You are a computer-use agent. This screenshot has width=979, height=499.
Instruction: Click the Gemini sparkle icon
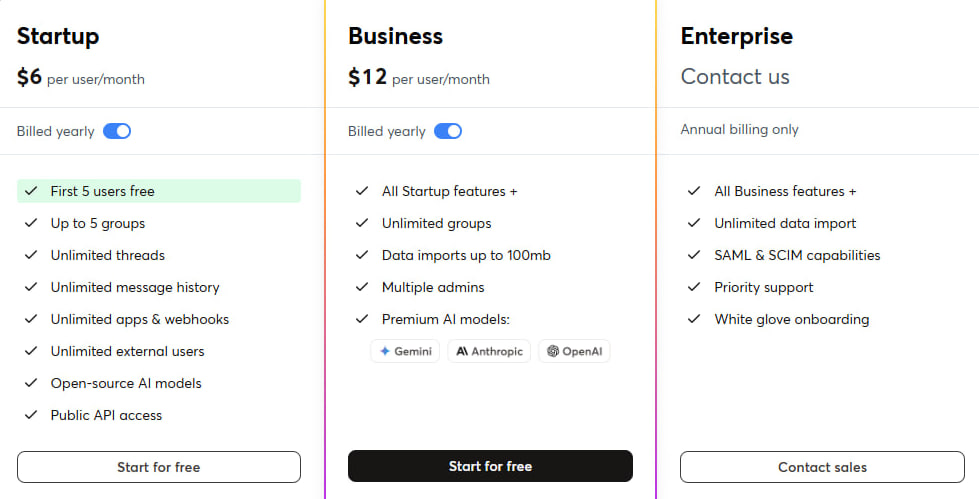click(x=385, y=352)
